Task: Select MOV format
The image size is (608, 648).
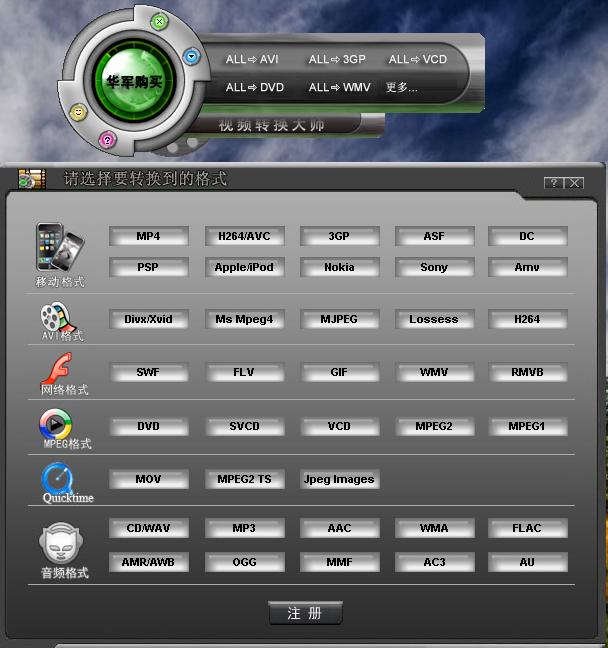Action: point(148,479)
